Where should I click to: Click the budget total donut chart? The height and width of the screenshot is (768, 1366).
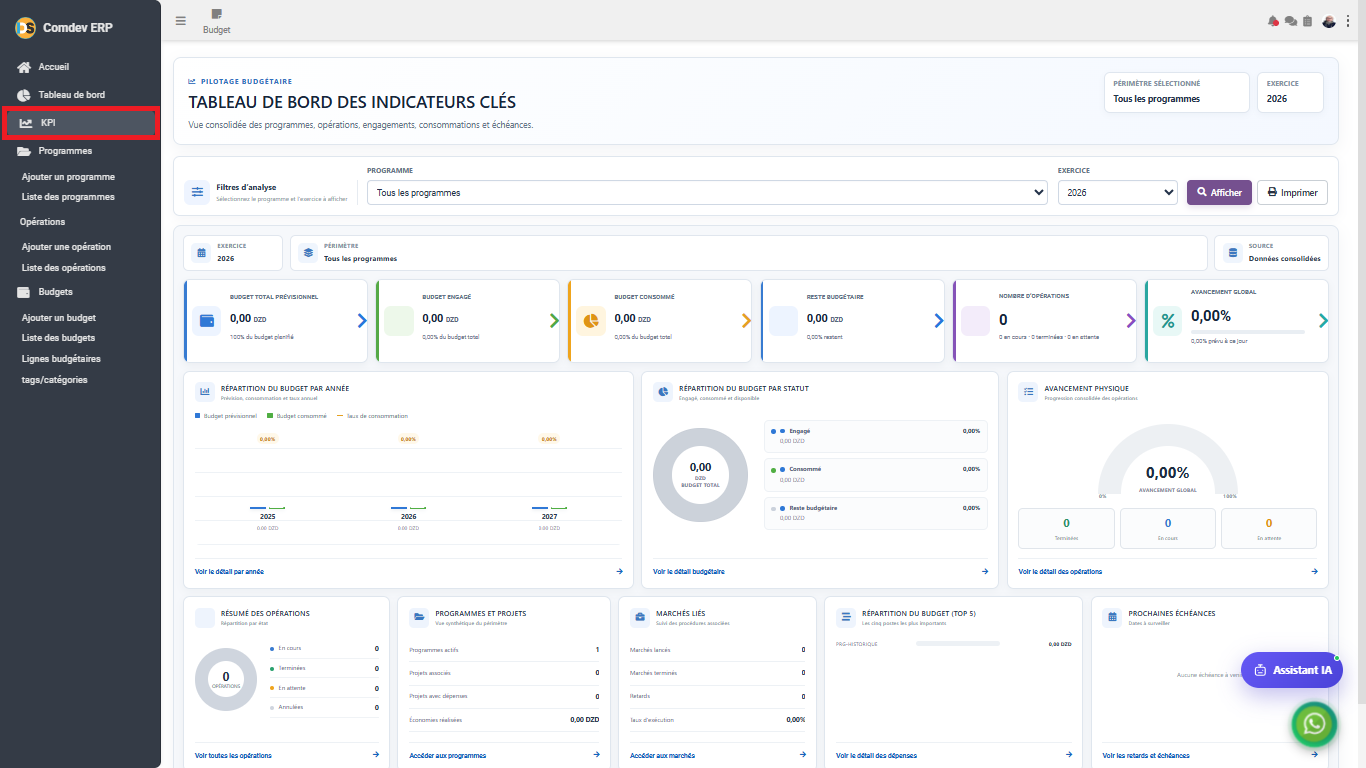click(700, 474)
